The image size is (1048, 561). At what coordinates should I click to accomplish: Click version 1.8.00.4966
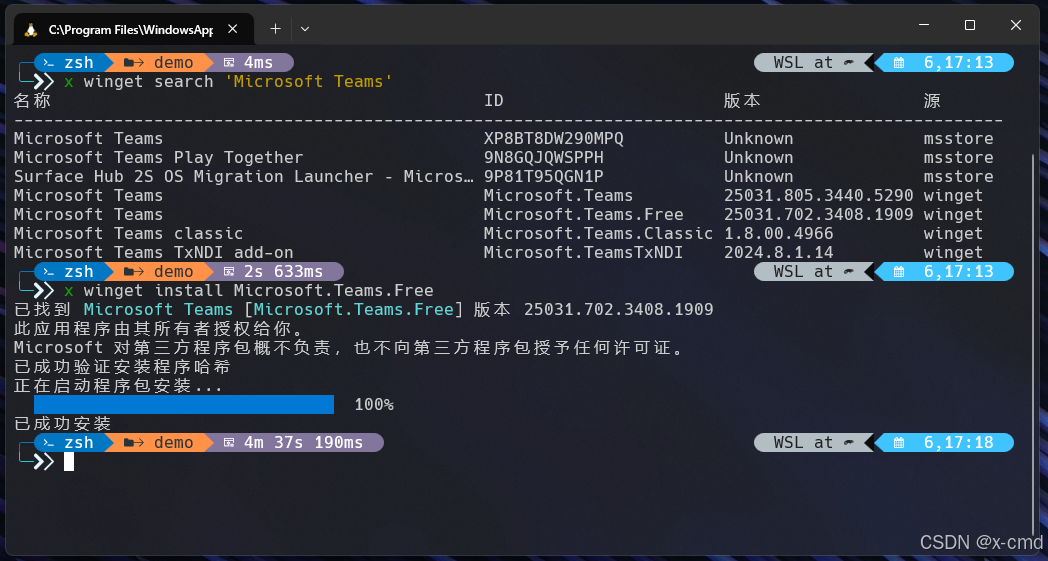(779, 233)
